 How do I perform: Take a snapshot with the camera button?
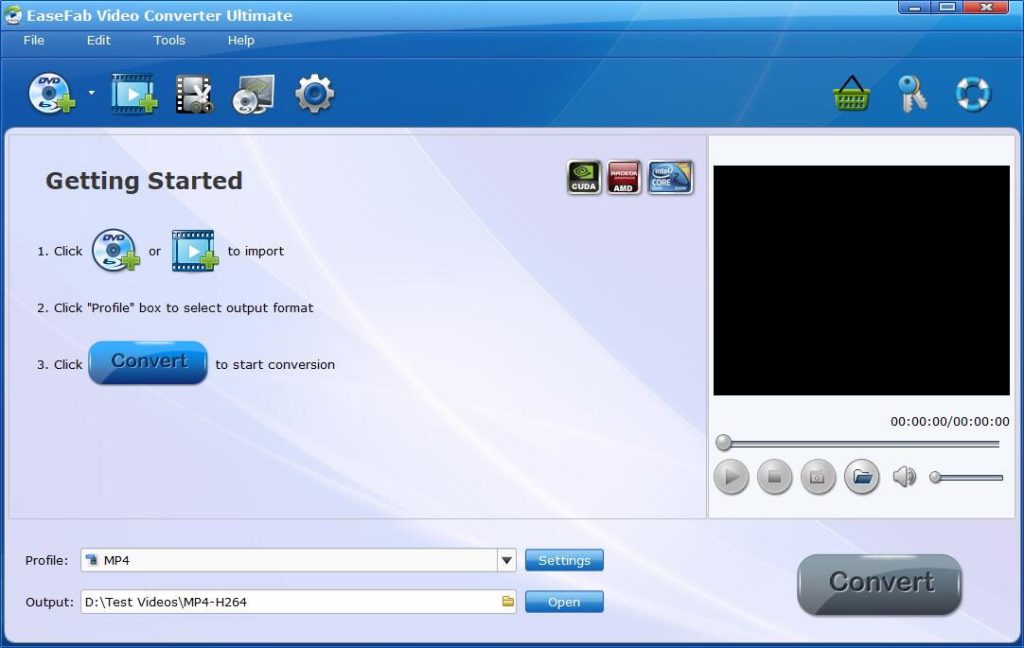(818, 477)
